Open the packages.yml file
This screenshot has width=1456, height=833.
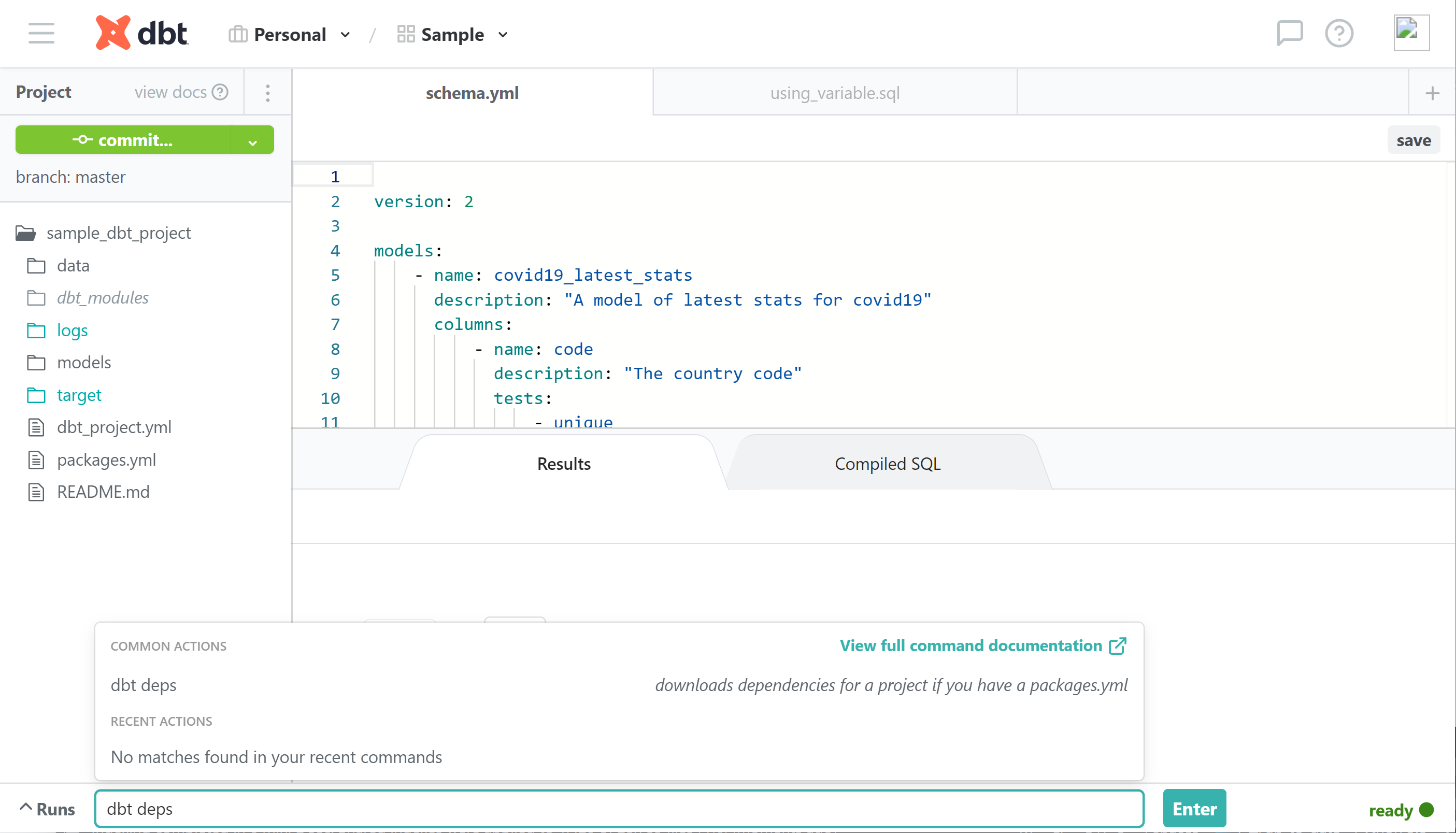106,459
